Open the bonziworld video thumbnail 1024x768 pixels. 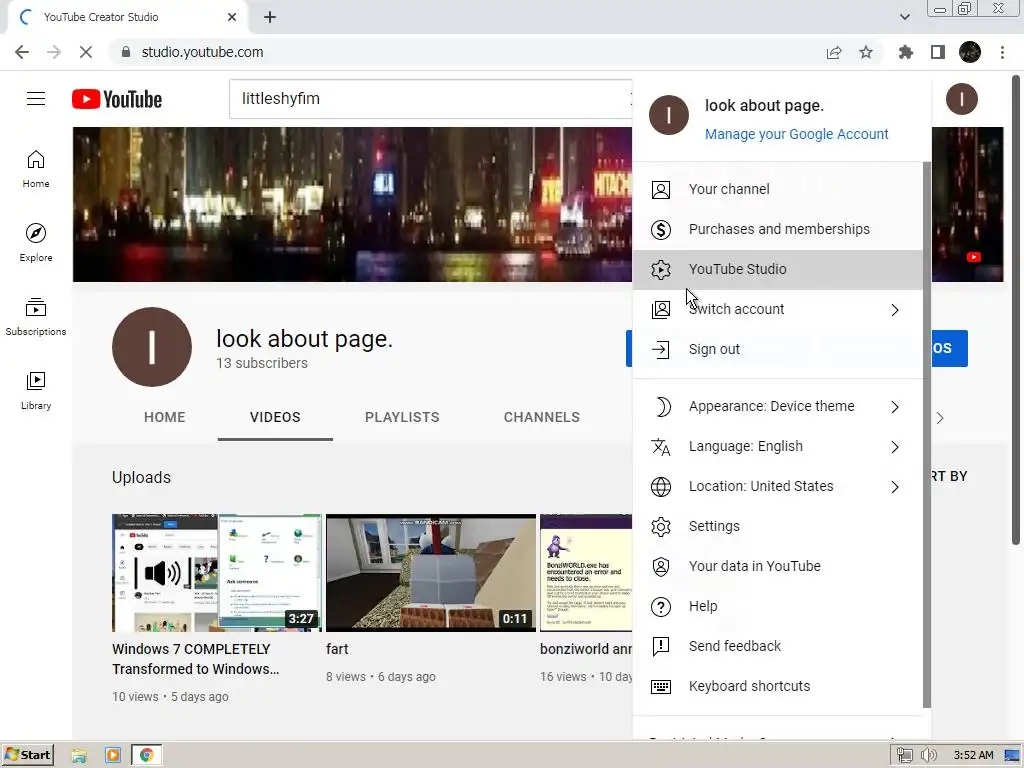(586, 573)
